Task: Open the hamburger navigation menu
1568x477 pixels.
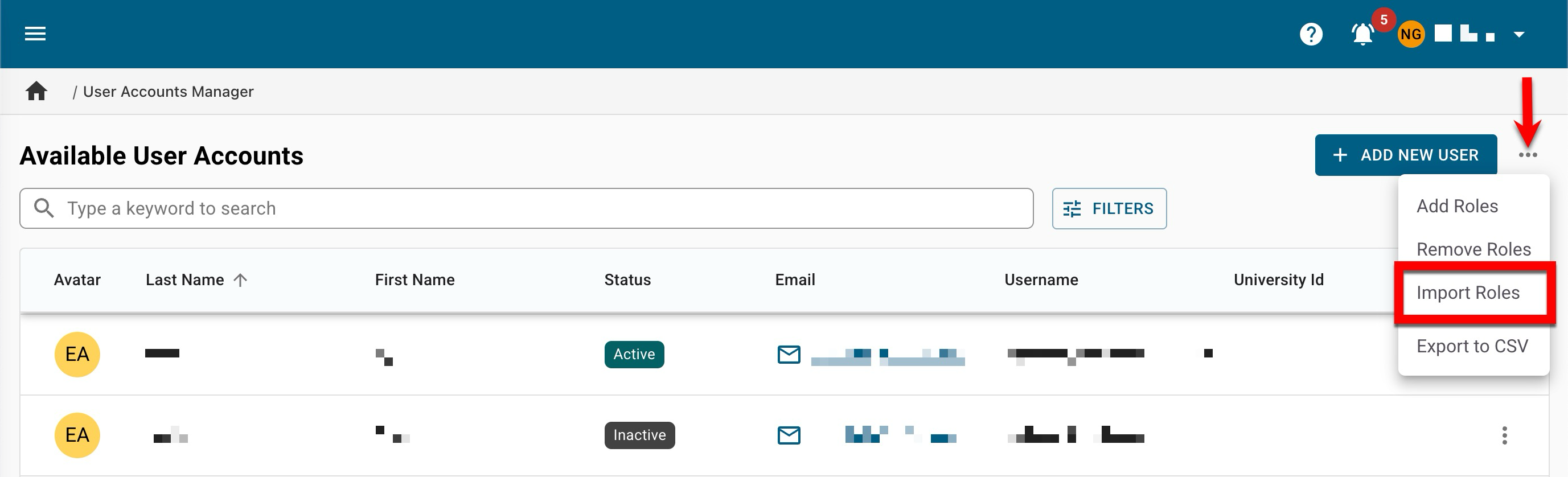Action: coord(35,34)
